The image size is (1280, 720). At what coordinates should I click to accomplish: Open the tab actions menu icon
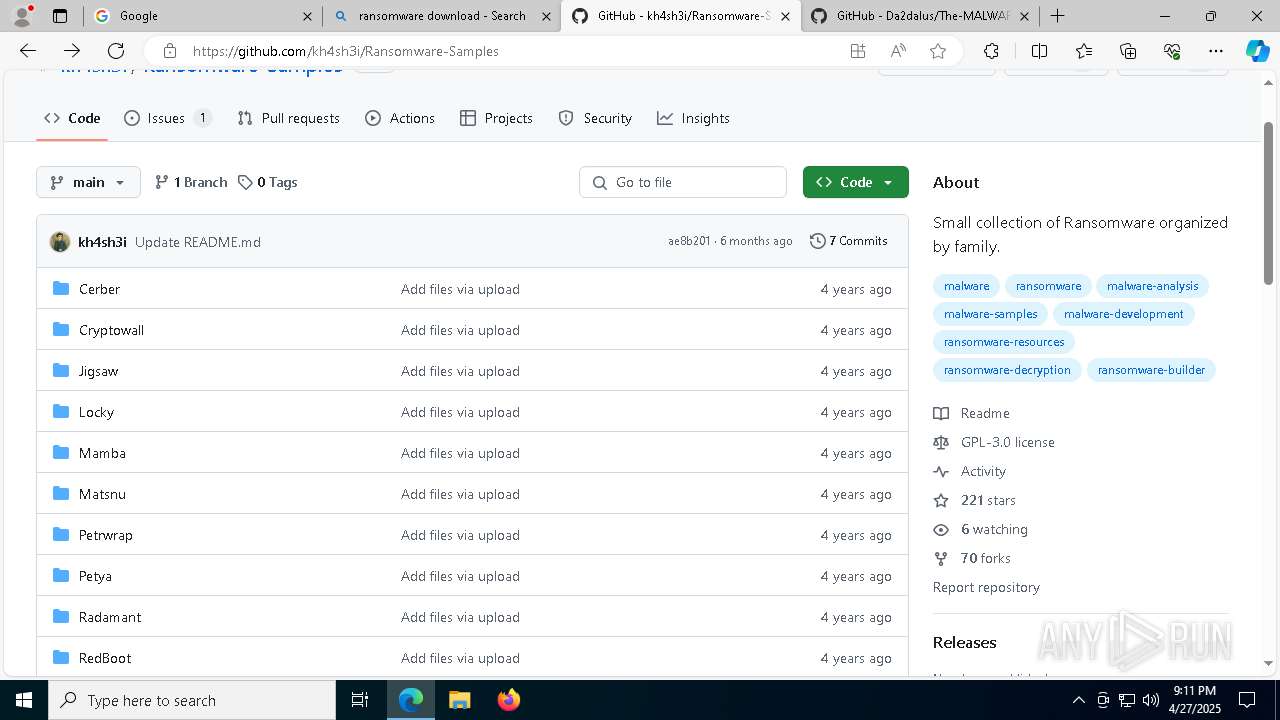tap(60, 16)
